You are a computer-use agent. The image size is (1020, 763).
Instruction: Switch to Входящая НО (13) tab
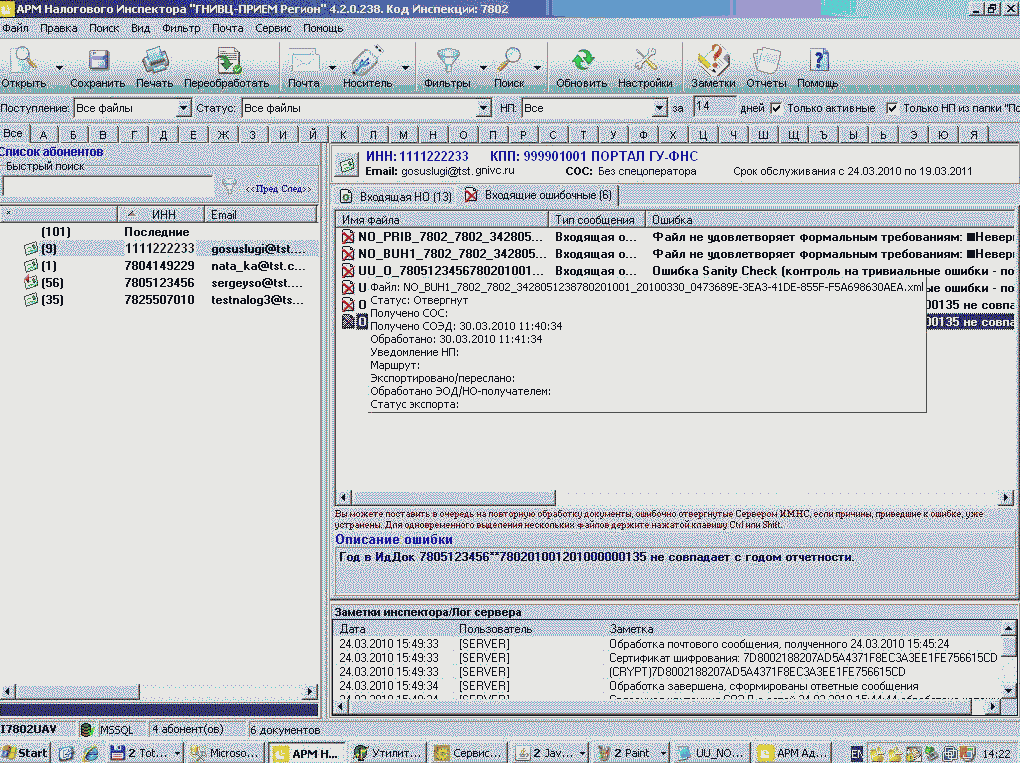point(395,196)
